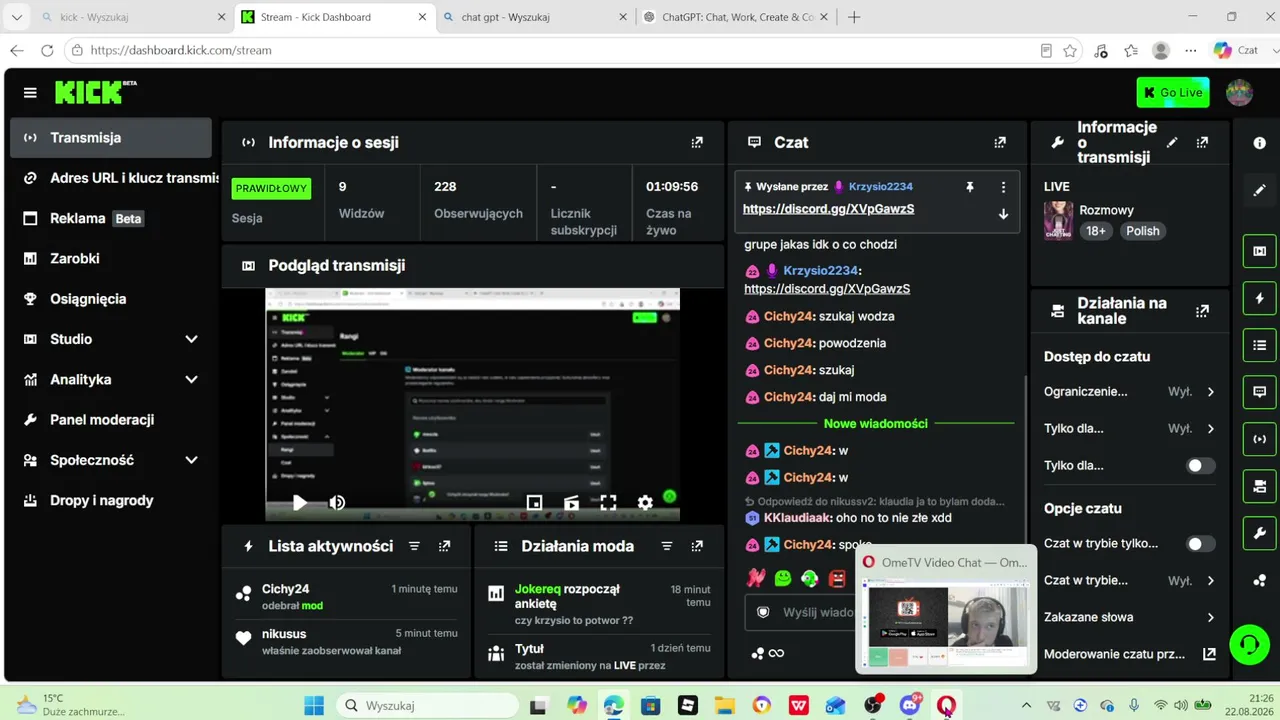Open Dropy i nagrody sidebar page
Screen dimensions: 1280x720
coord(111,500)
